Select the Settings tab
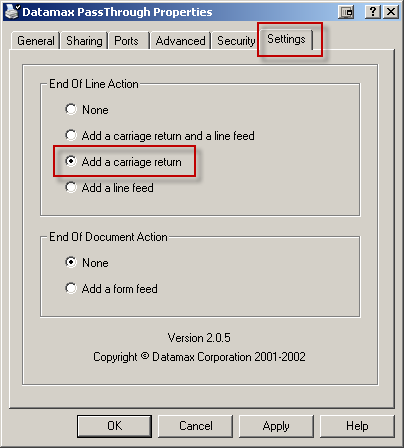The width and height of the screenshot is (404, 448). [286, 39]
